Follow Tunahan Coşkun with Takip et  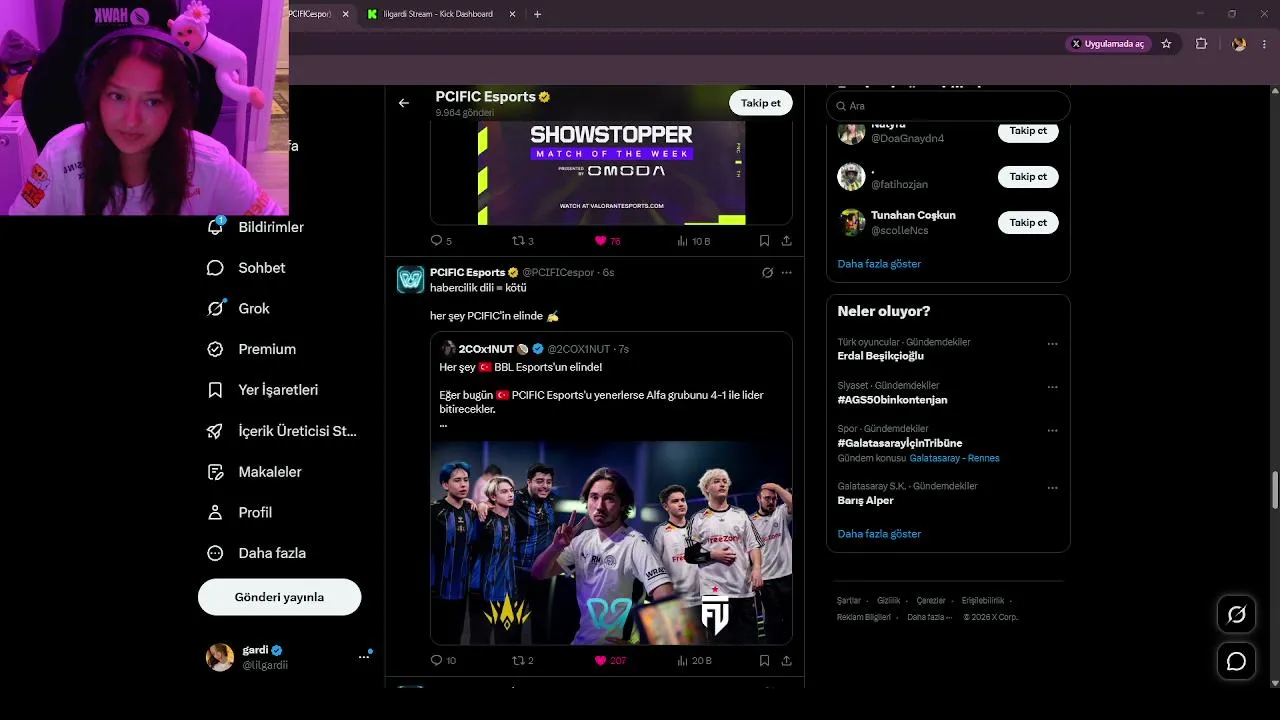[x=1028, y=223]
